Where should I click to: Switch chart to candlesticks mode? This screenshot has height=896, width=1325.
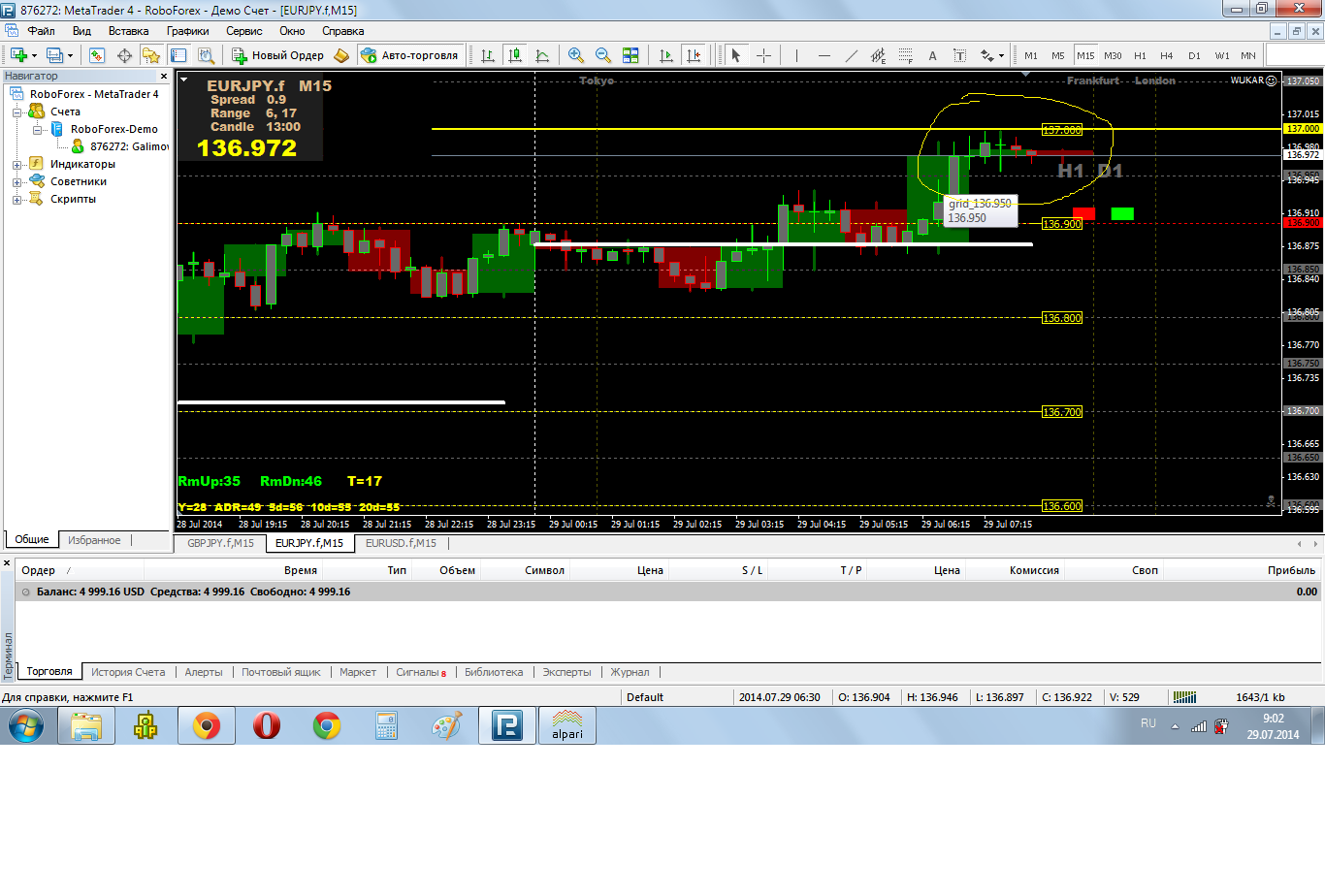coord(515,55)
